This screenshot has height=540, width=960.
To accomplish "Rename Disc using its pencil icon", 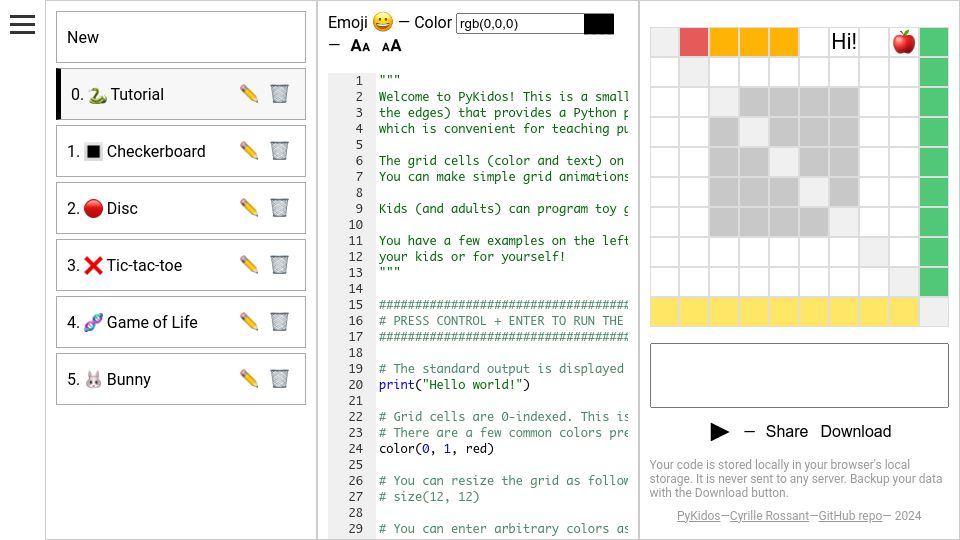I will (x=249, y=208).
